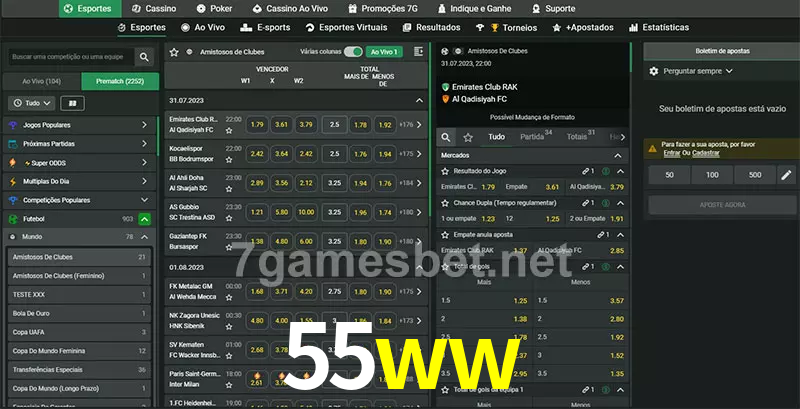Click the Cadastrar sign-up link

click(x=706, y=153)
